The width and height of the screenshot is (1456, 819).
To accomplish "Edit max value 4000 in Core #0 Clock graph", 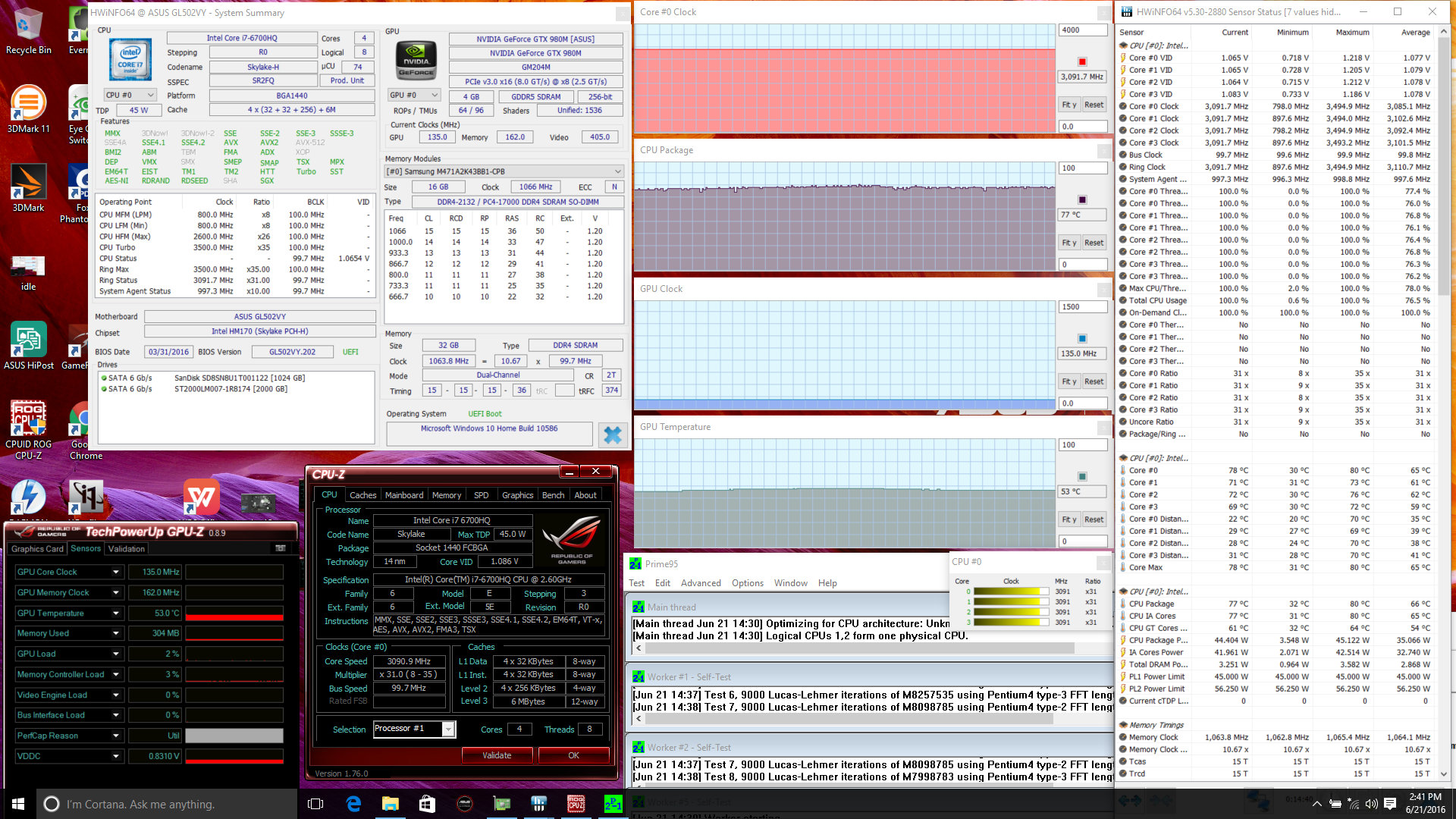I will [1082, 30].
